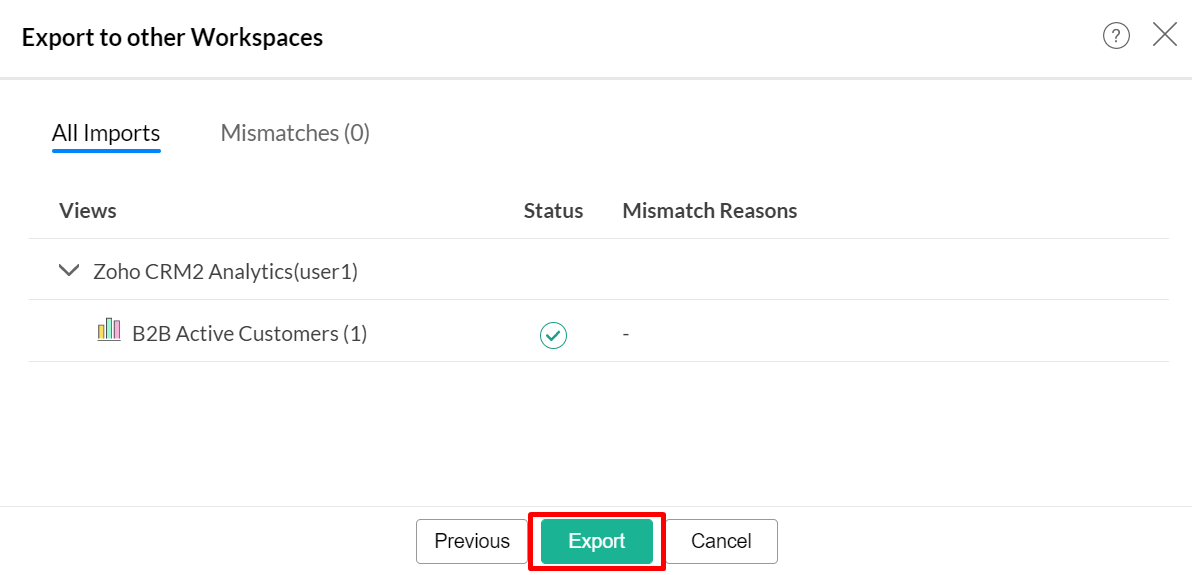Cancel the export operation

721,541
